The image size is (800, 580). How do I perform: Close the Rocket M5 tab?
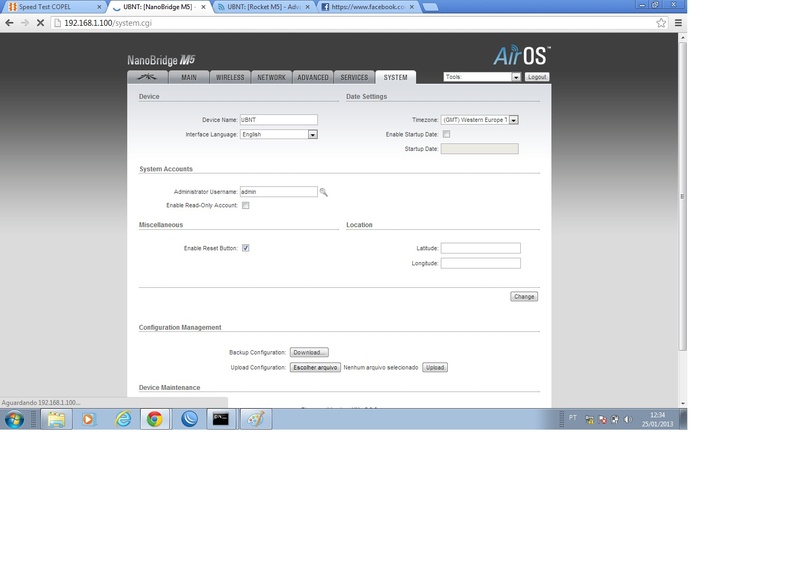308,7
